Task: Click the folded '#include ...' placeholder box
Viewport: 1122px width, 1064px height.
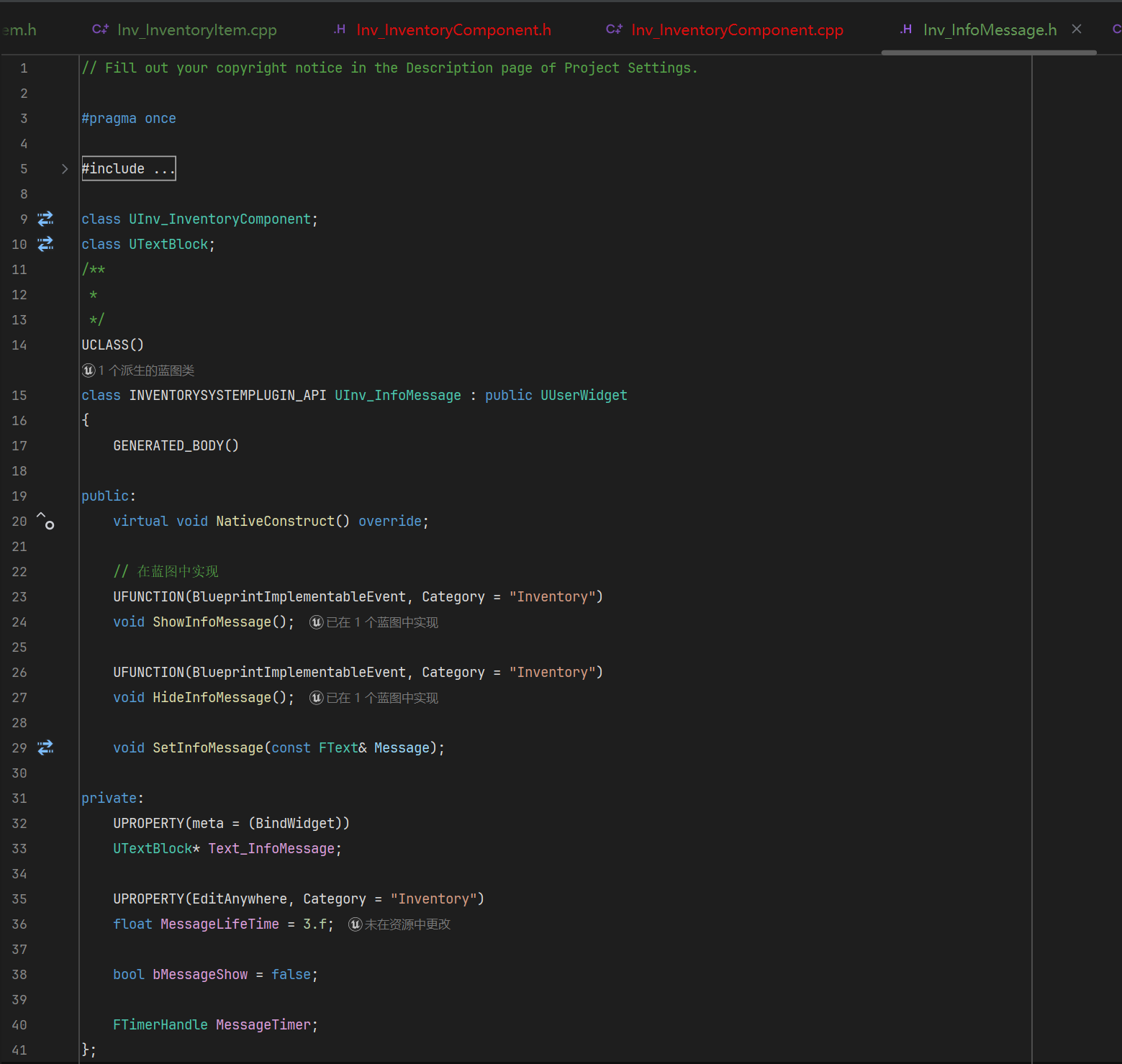Action: (x=129, y=168)
